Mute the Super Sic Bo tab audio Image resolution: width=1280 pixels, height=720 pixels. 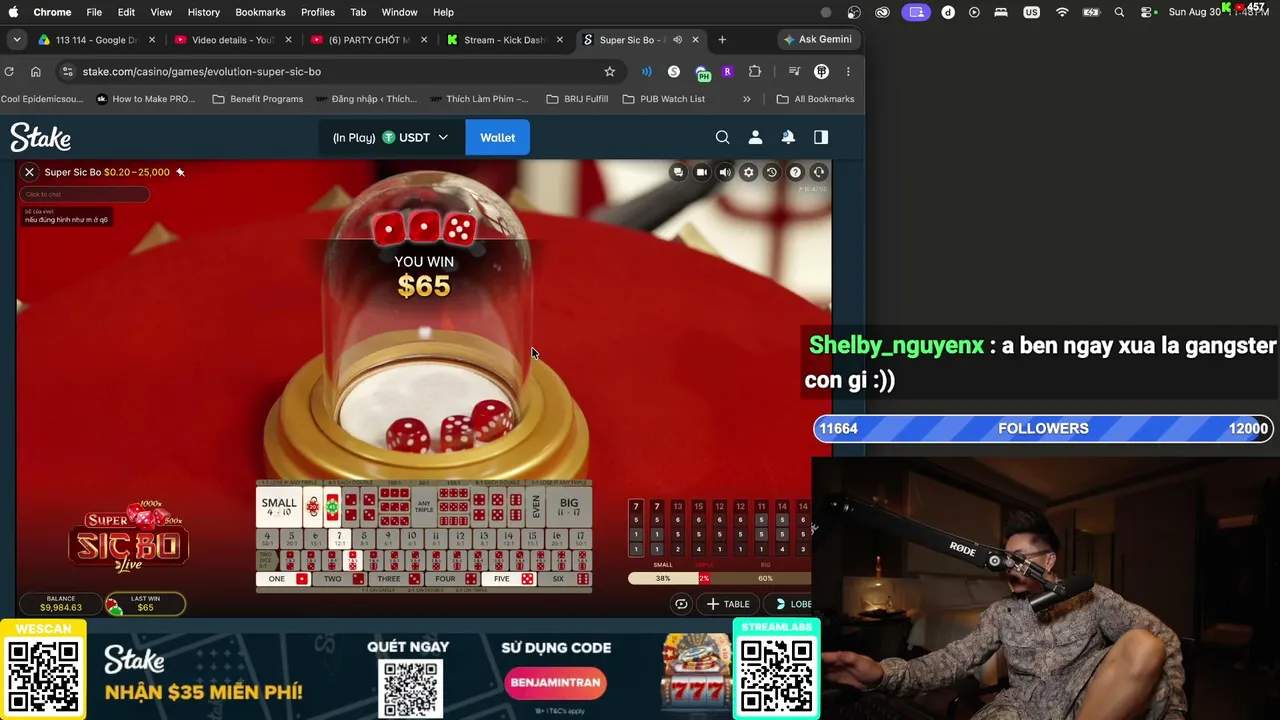pyautogui.click(x=677, y=40)
